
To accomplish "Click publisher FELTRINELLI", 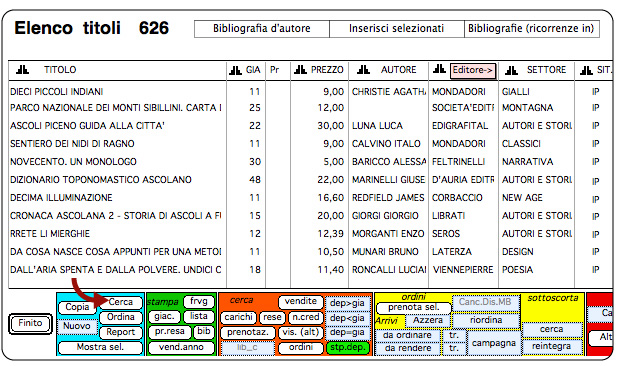I will [459, 162].
